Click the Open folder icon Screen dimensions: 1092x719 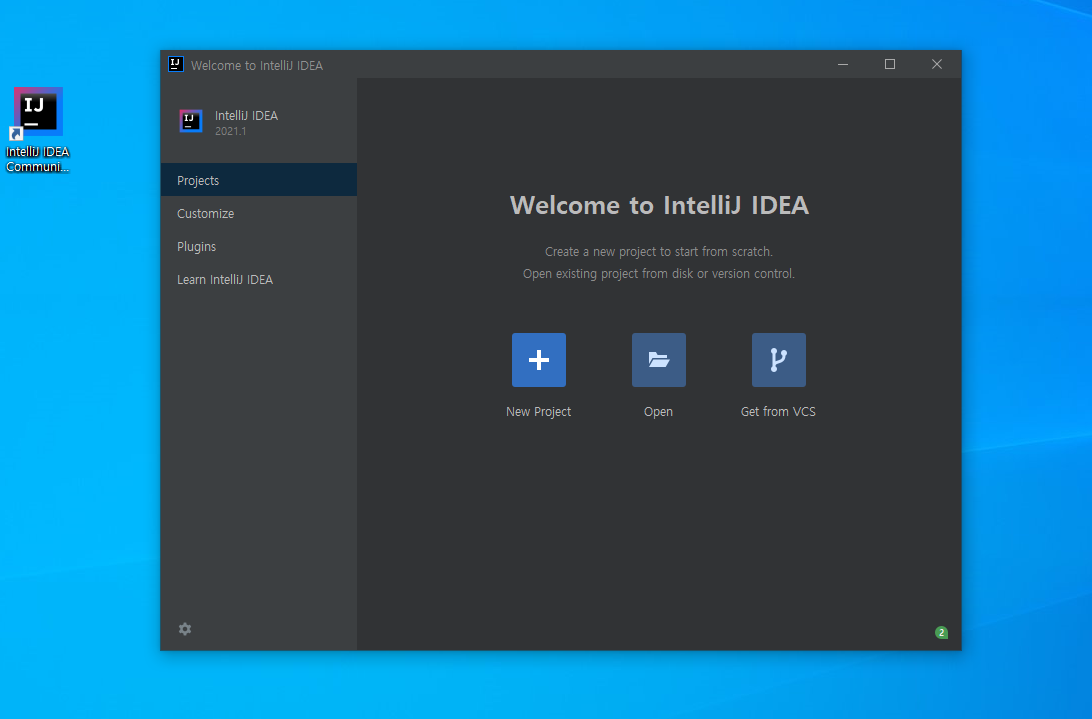coord(658,360)
